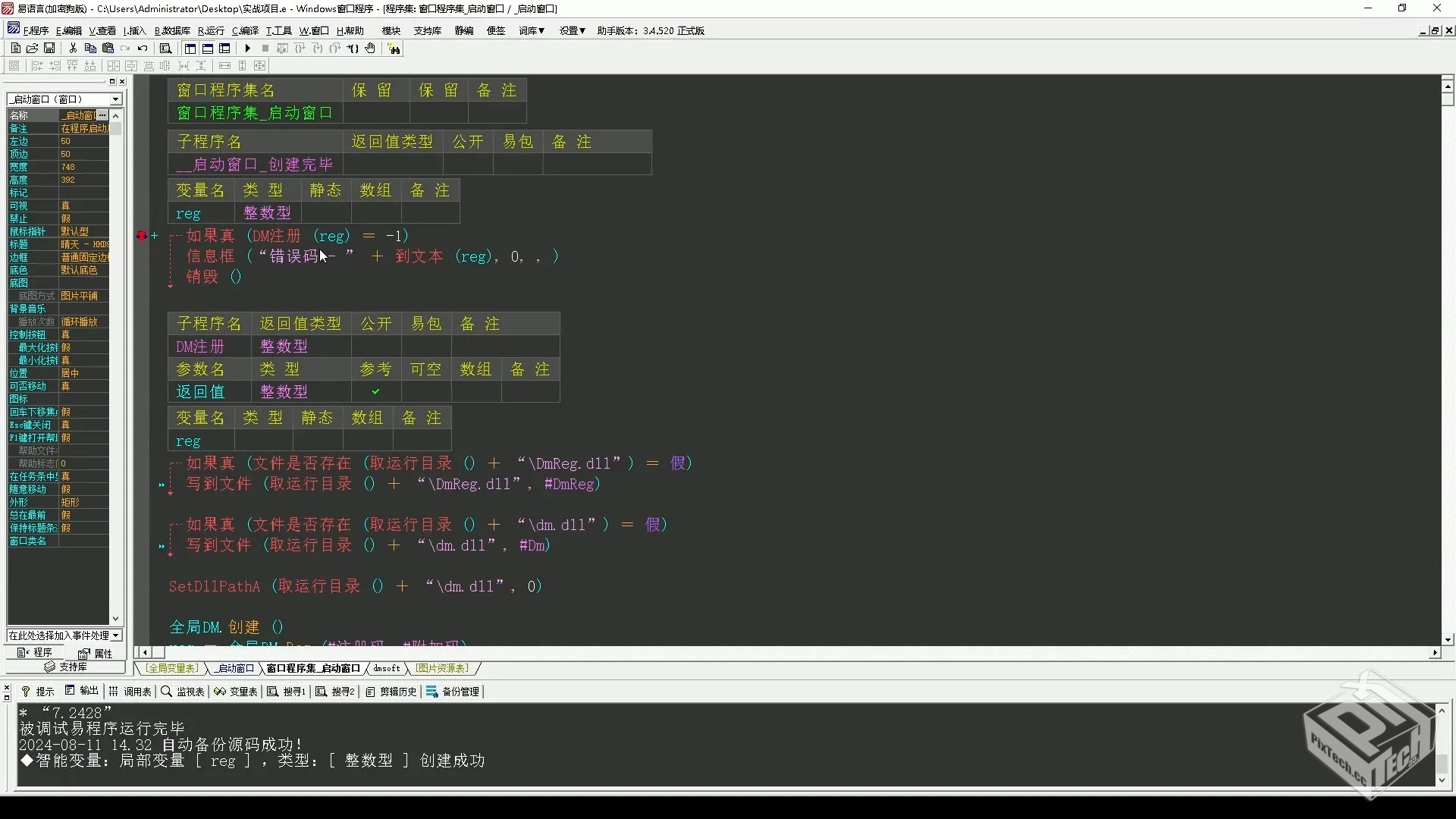Open the R.运行 menu
The width and height of the screenshot is (1456, 819).
click(x=211, y=30)
